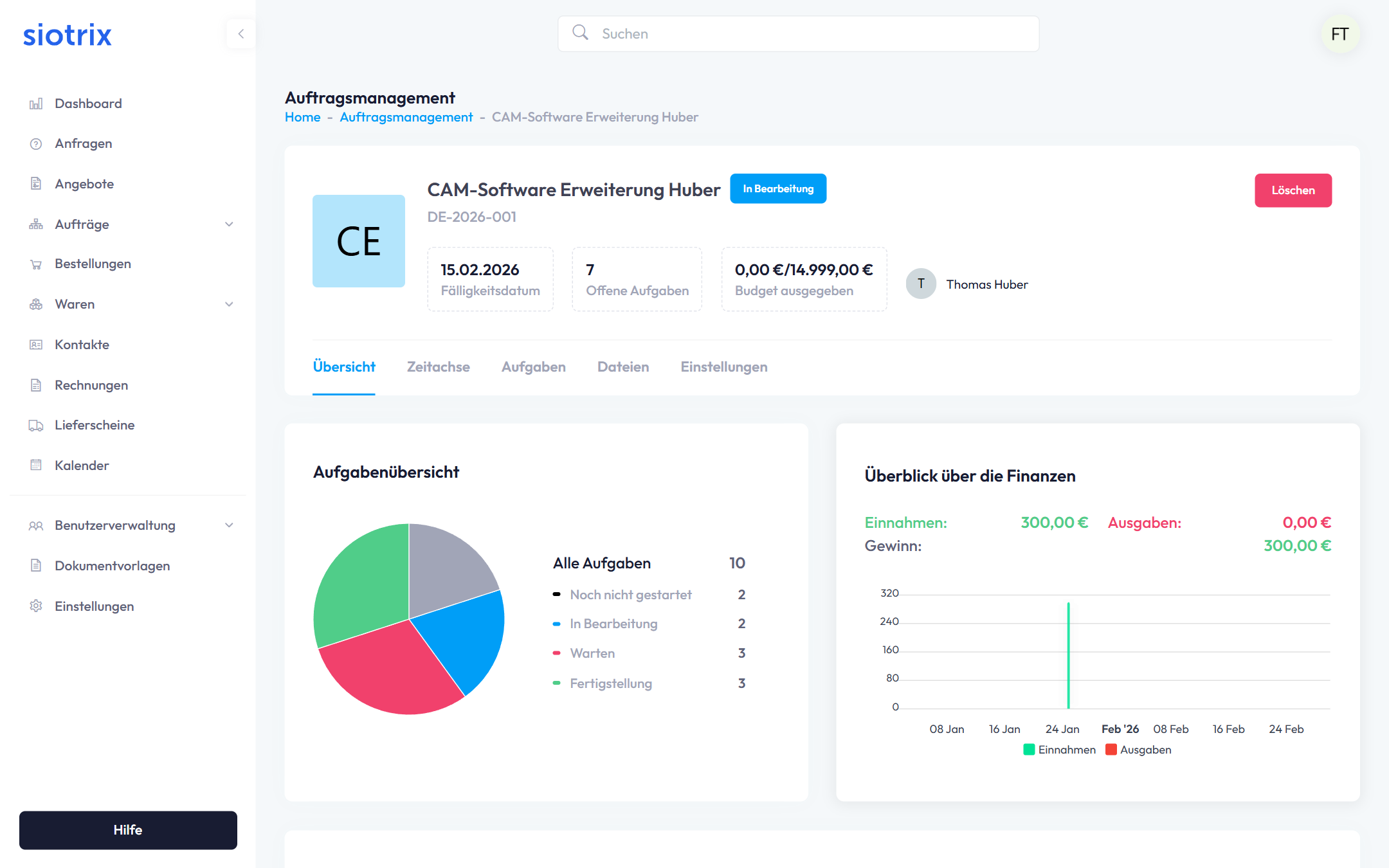Click the Lieferscheine delivery truck icon

click(x=36, y=425)
